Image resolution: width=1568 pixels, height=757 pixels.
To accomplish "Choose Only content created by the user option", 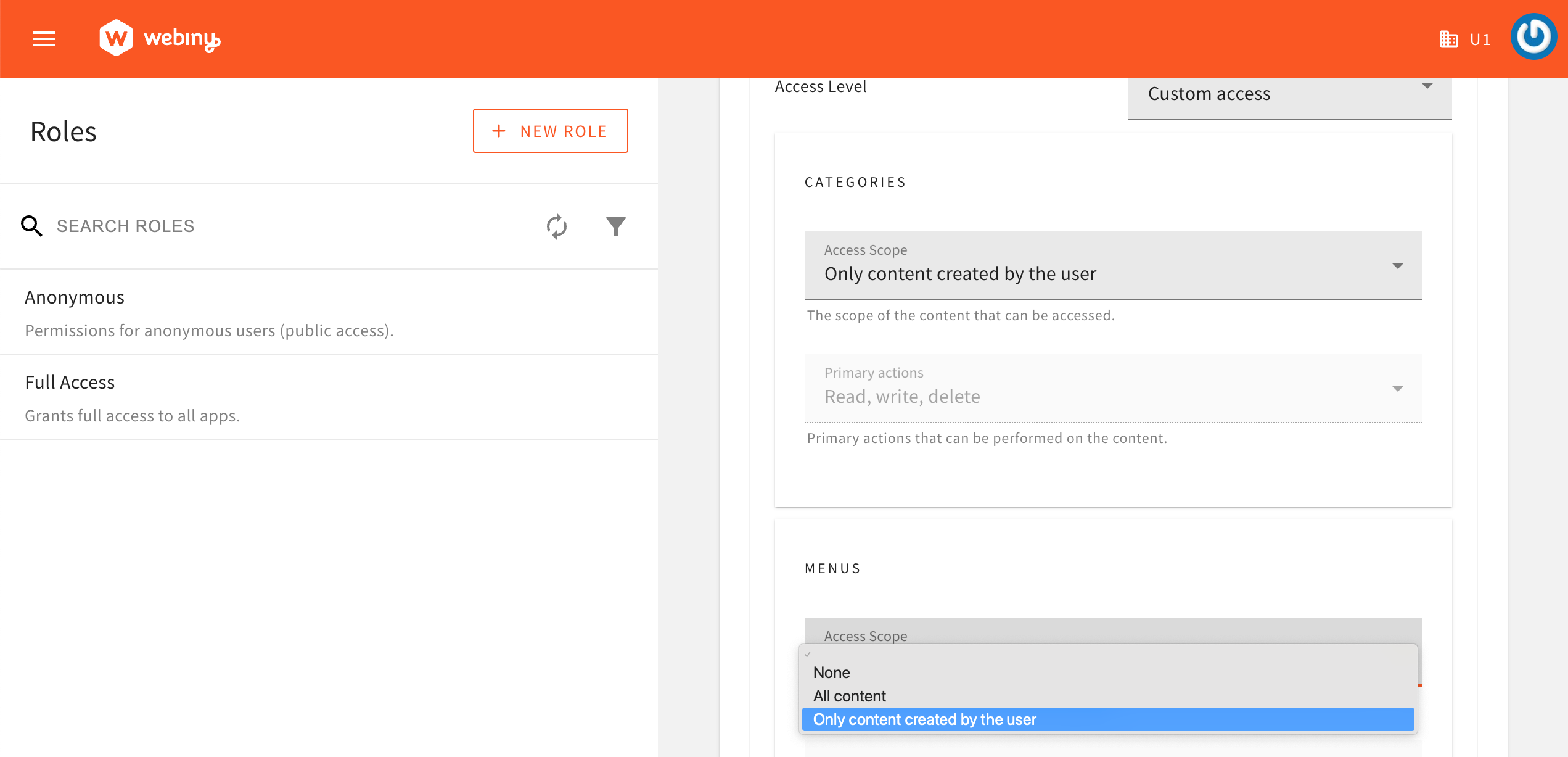I will [925, 719].
